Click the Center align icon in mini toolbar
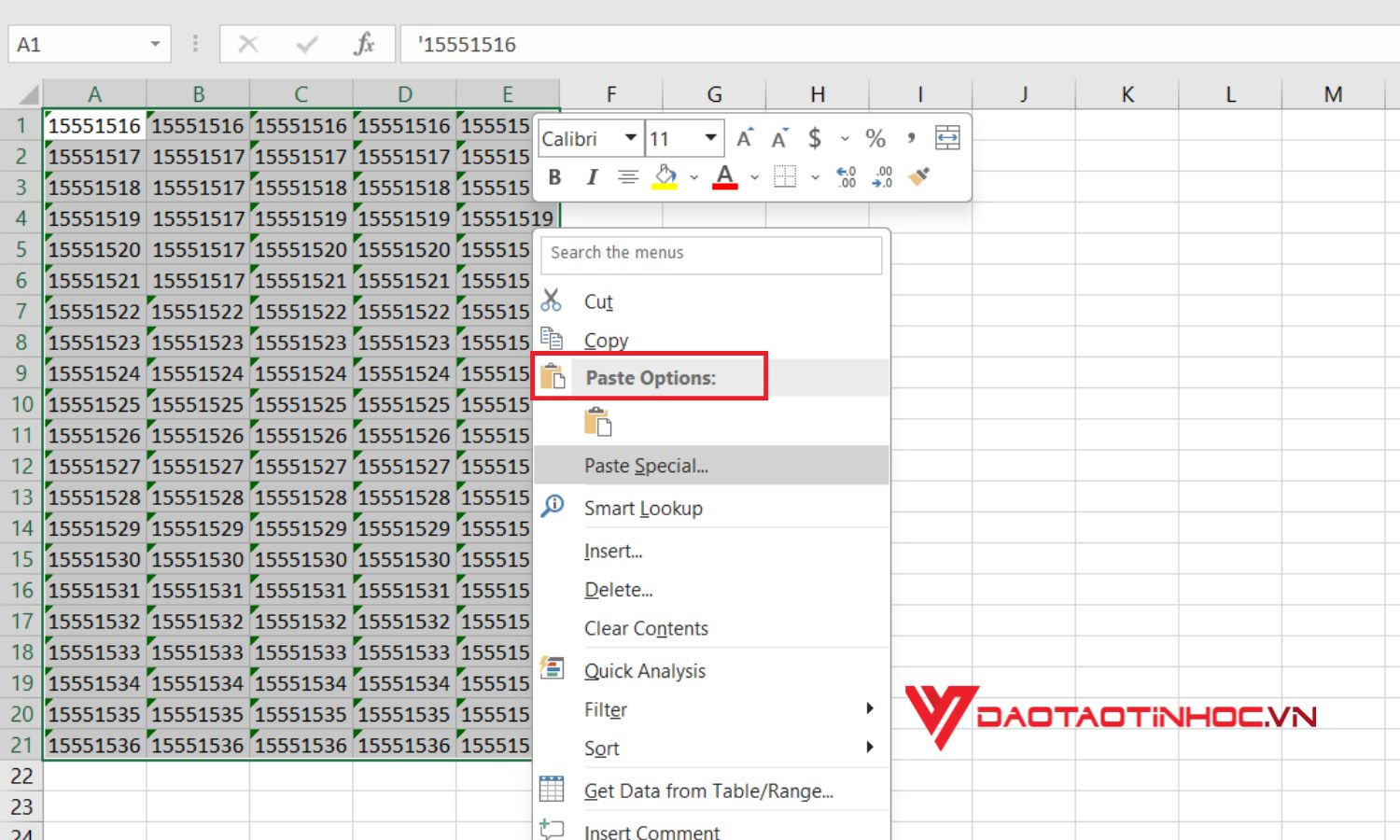 point(628,177)
